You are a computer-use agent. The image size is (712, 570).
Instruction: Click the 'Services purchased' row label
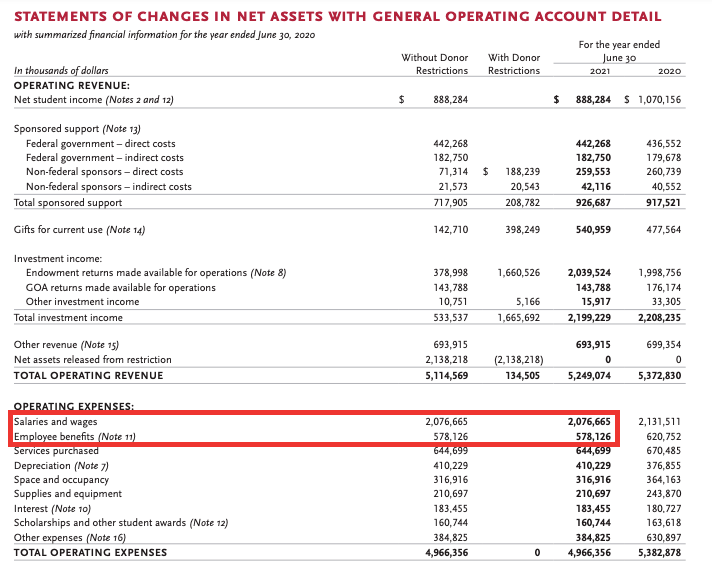click(x=56, y=451)
